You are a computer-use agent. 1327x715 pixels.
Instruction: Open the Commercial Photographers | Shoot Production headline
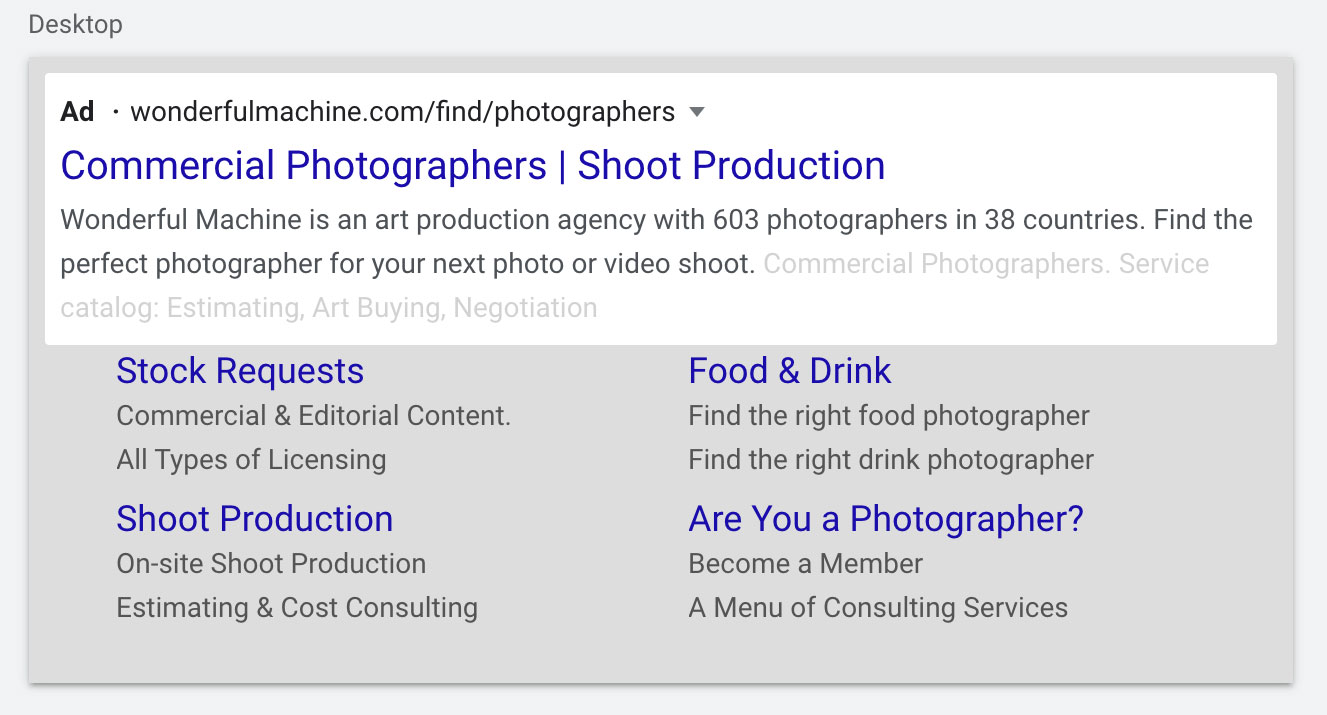[x=473, y=166]
